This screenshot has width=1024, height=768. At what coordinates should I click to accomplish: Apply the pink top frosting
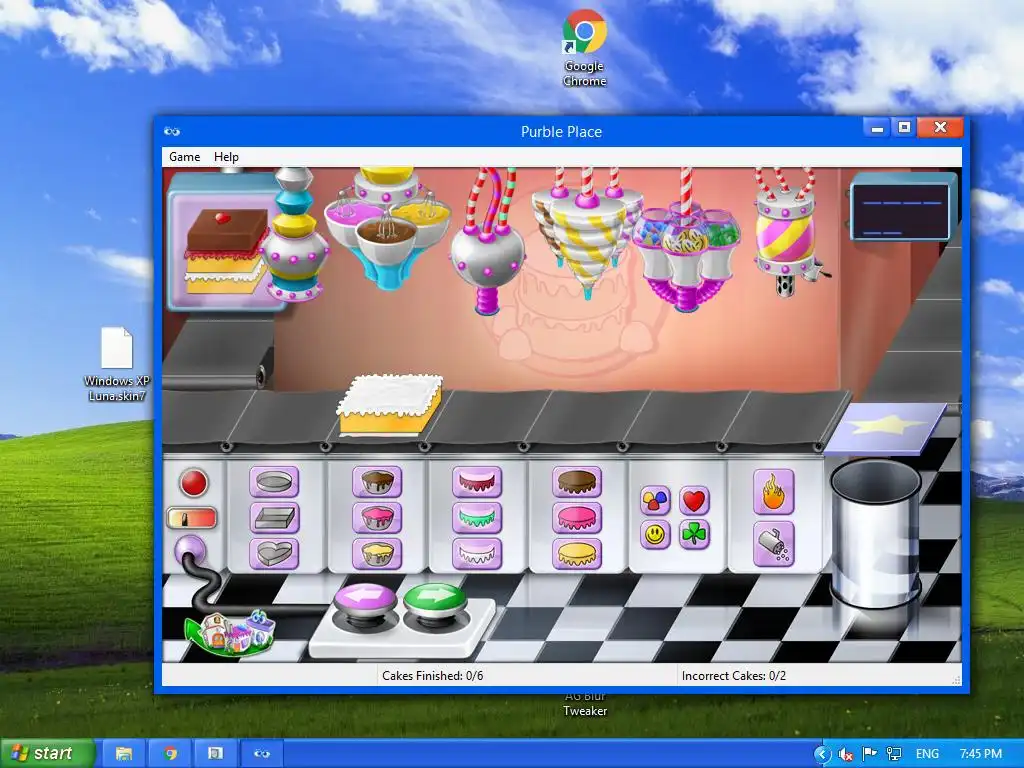point(577,518)
